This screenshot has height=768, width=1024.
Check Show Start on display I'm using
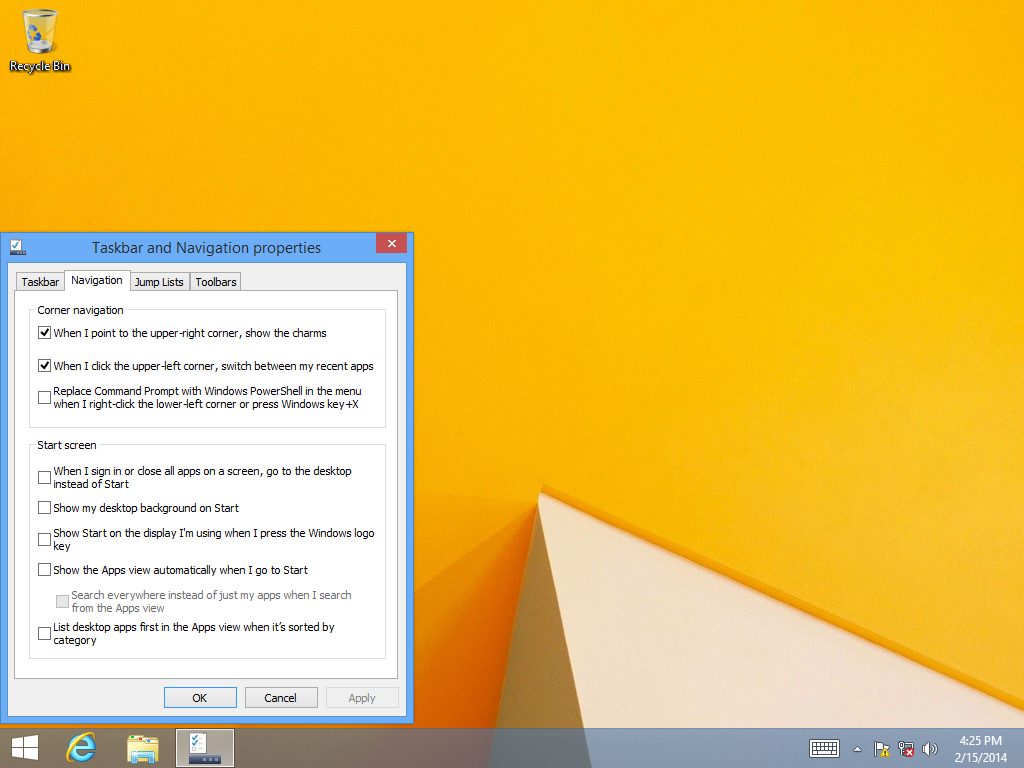(44, 539)
